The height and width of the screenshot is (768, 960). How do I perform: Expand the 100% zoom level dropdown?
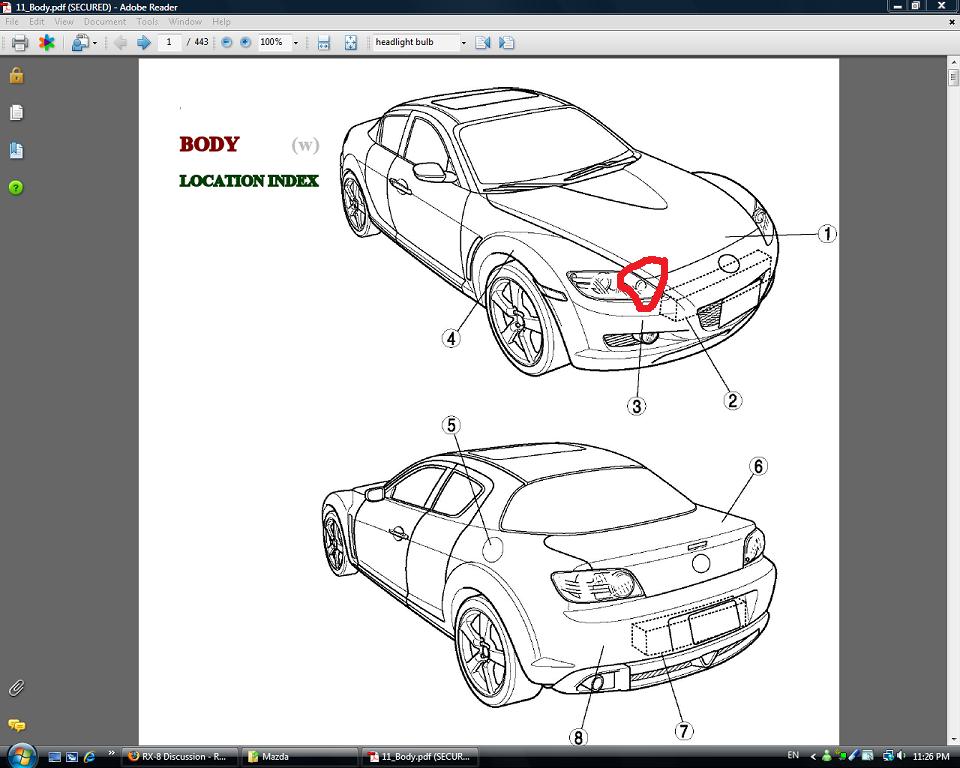point(295,43)
